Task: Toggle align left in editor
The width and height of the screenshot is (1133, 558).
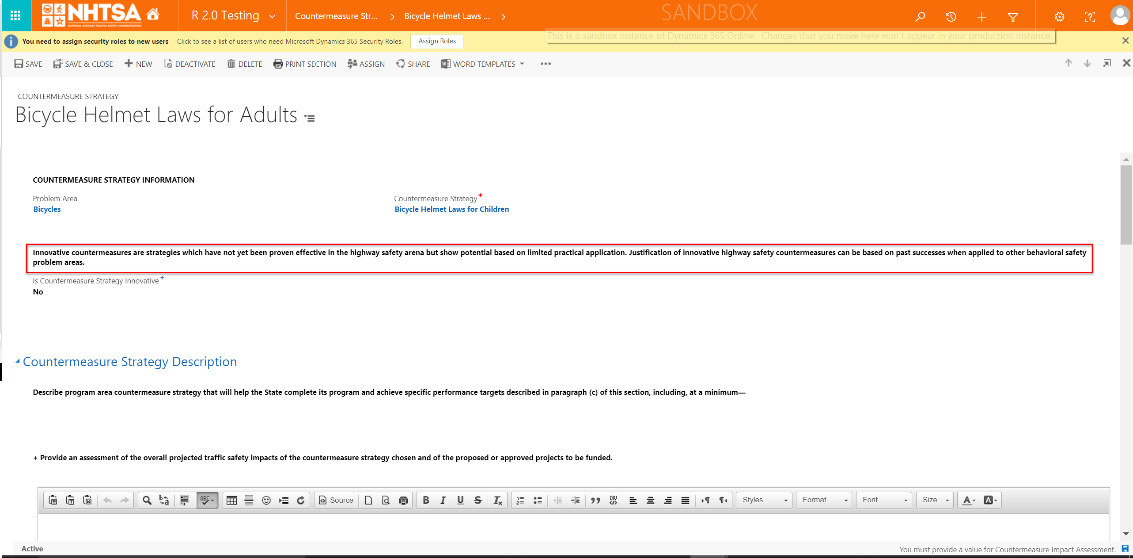Action: 634,500
